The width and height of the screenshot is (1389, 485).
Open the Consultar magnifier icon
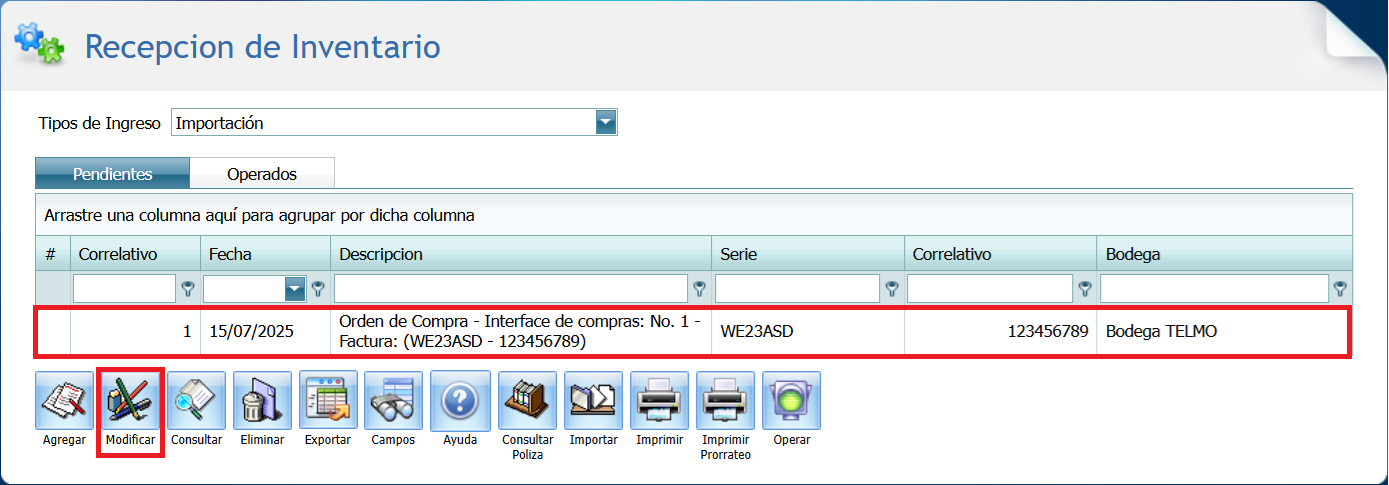pos(196,401)
